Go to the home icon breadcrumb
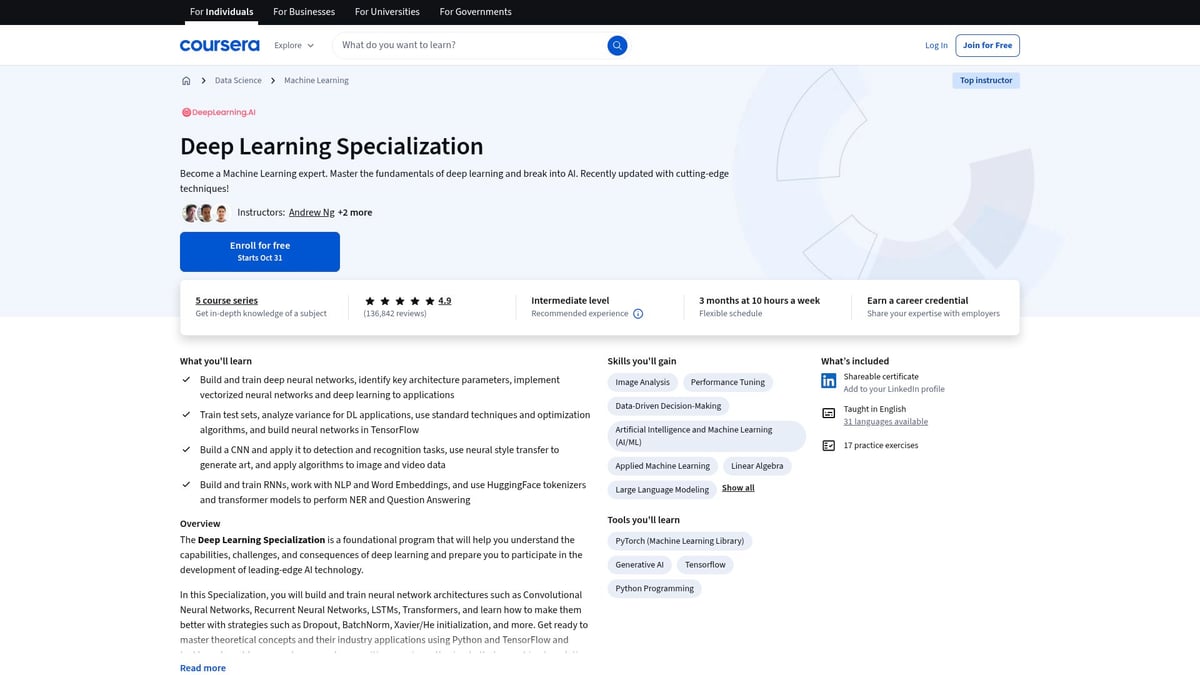1200x675 pixels. (186, 80)
